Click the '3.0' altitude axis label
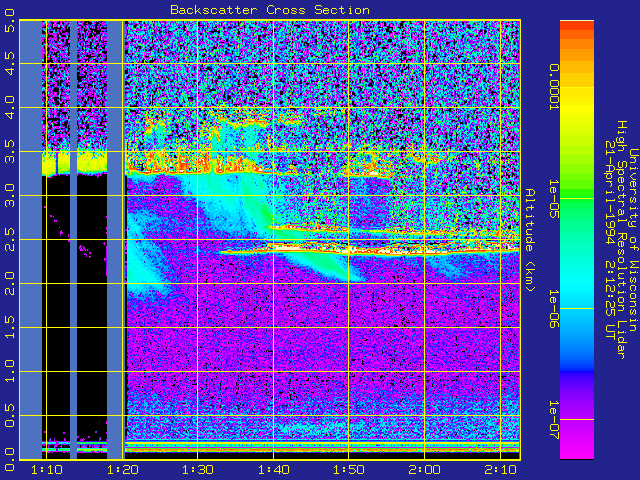The image size is (640, 480). coord(9,196)
